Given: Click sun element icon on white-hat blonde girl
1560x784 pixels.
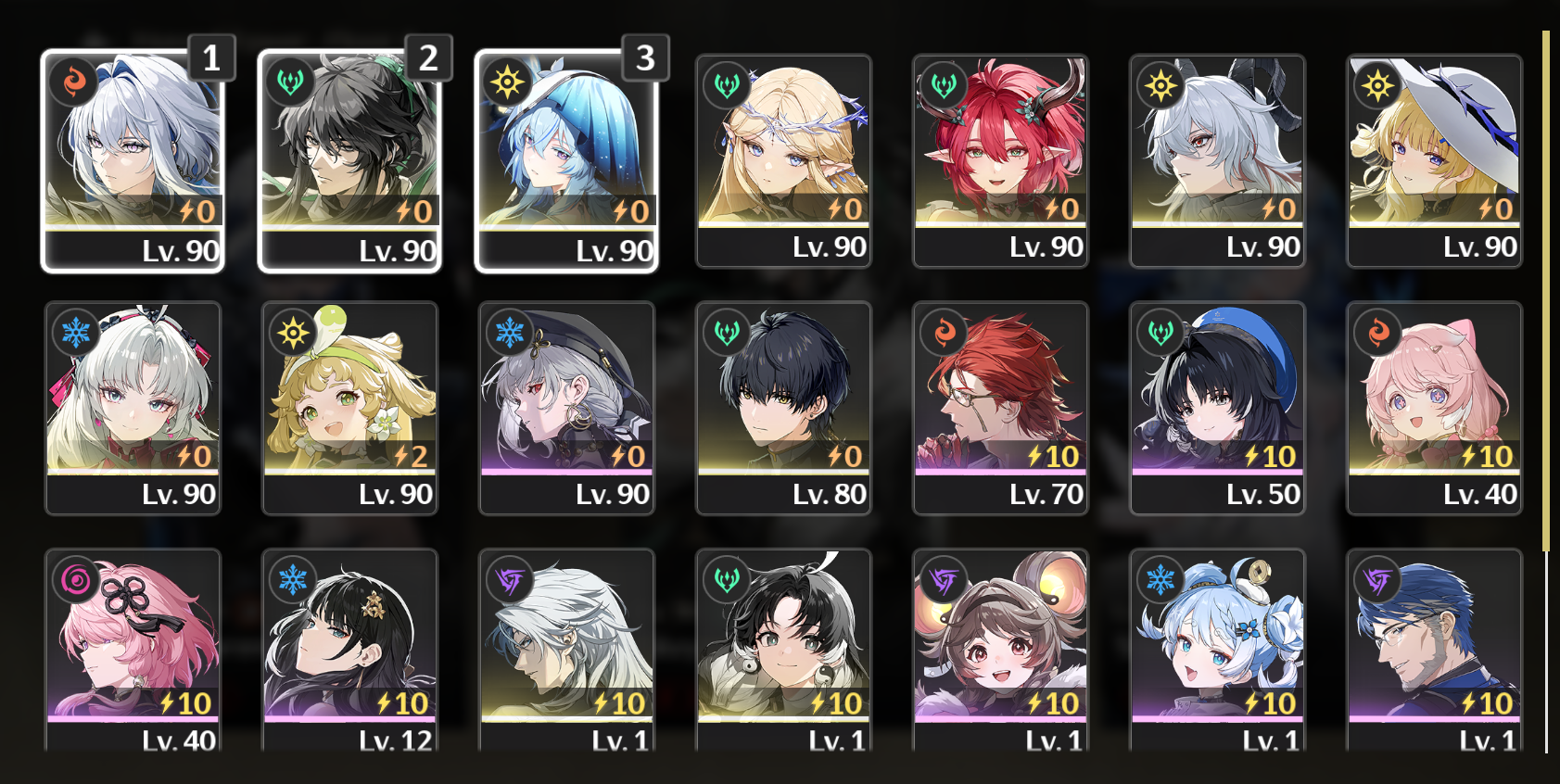Looking at the screenshot, I should click(1377, 85).
